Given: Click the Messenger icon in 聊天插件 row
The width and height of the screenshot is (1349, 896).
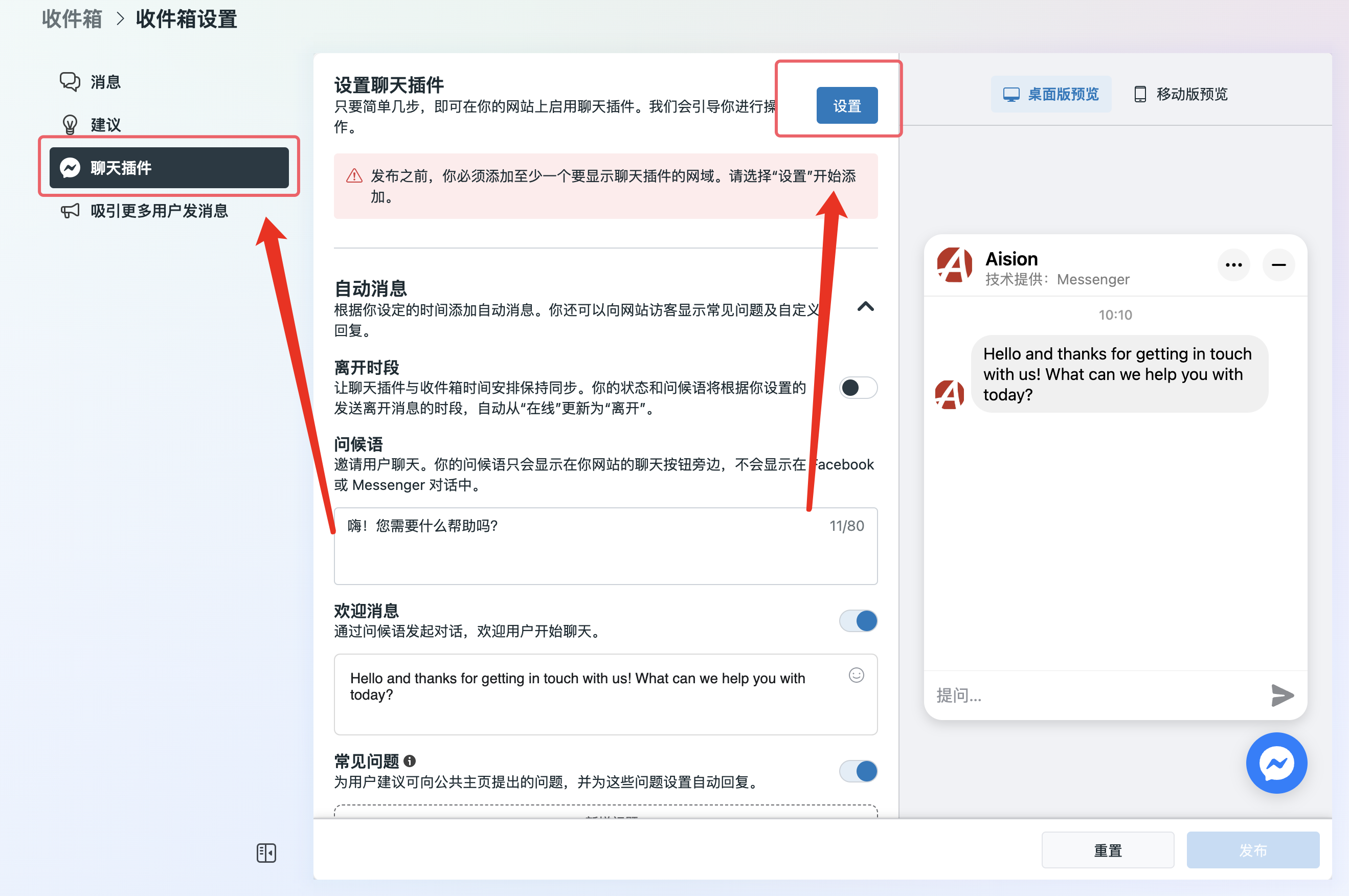Looking at the screenshot, I should (x=70, y=168).
